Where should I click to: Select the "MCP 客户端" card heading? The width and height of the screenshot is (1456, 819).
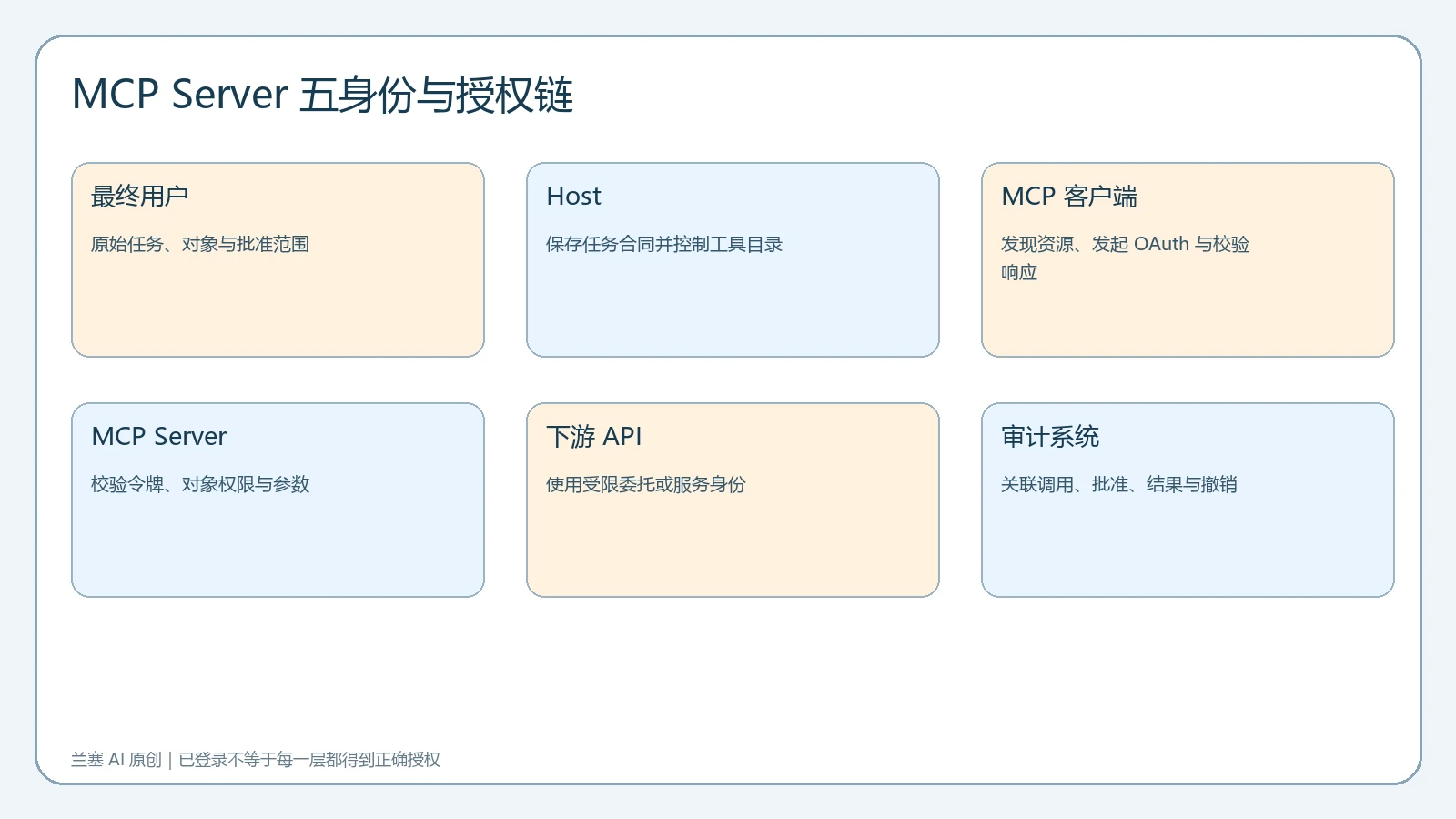[1069, 197]
